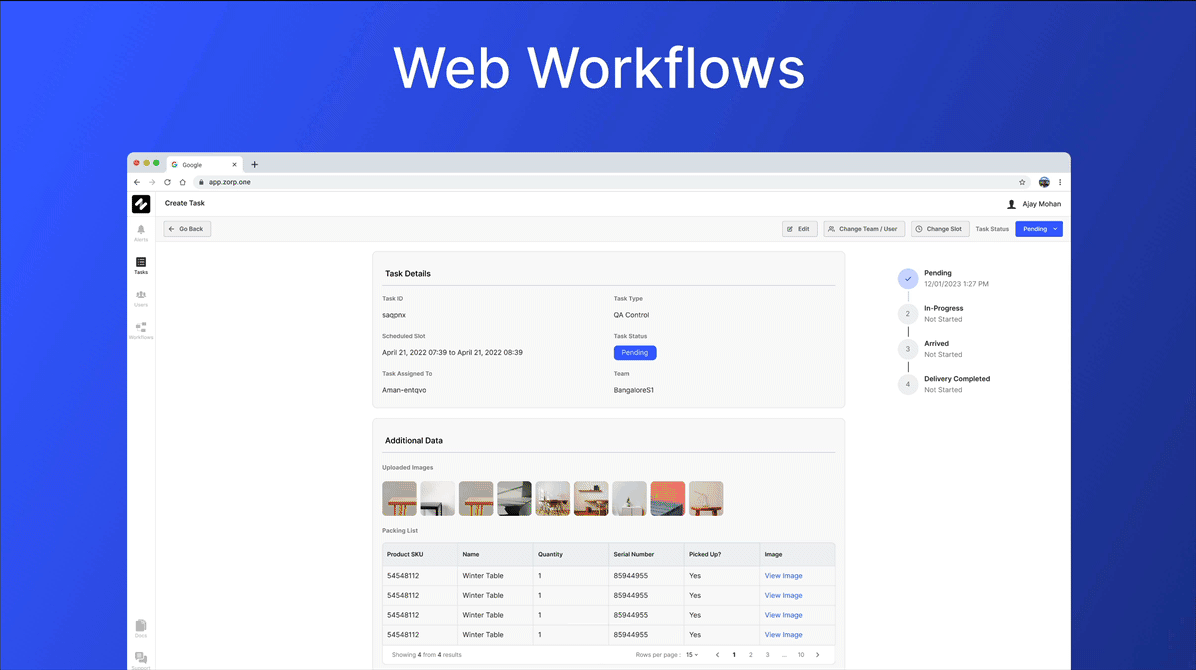Click the Ajay Mohan profile icon
Screen dimensions: 1196x670
1012,203
